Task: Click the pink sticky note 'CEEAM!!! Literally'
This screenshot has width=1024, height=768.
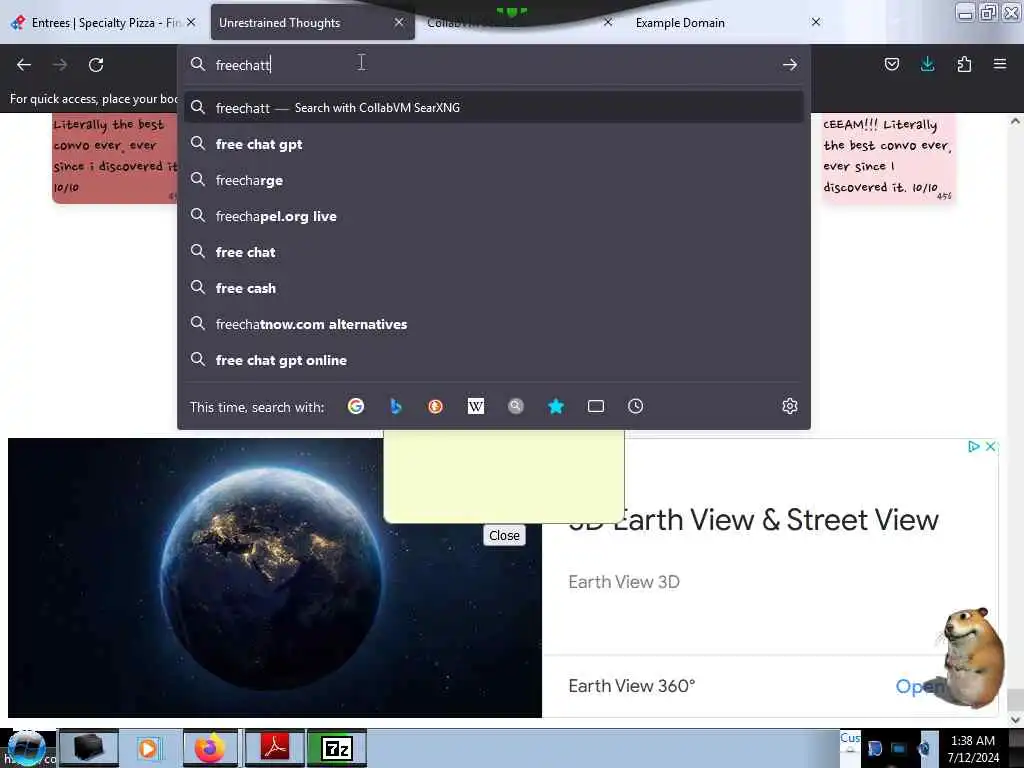Action: coord(888,157)
